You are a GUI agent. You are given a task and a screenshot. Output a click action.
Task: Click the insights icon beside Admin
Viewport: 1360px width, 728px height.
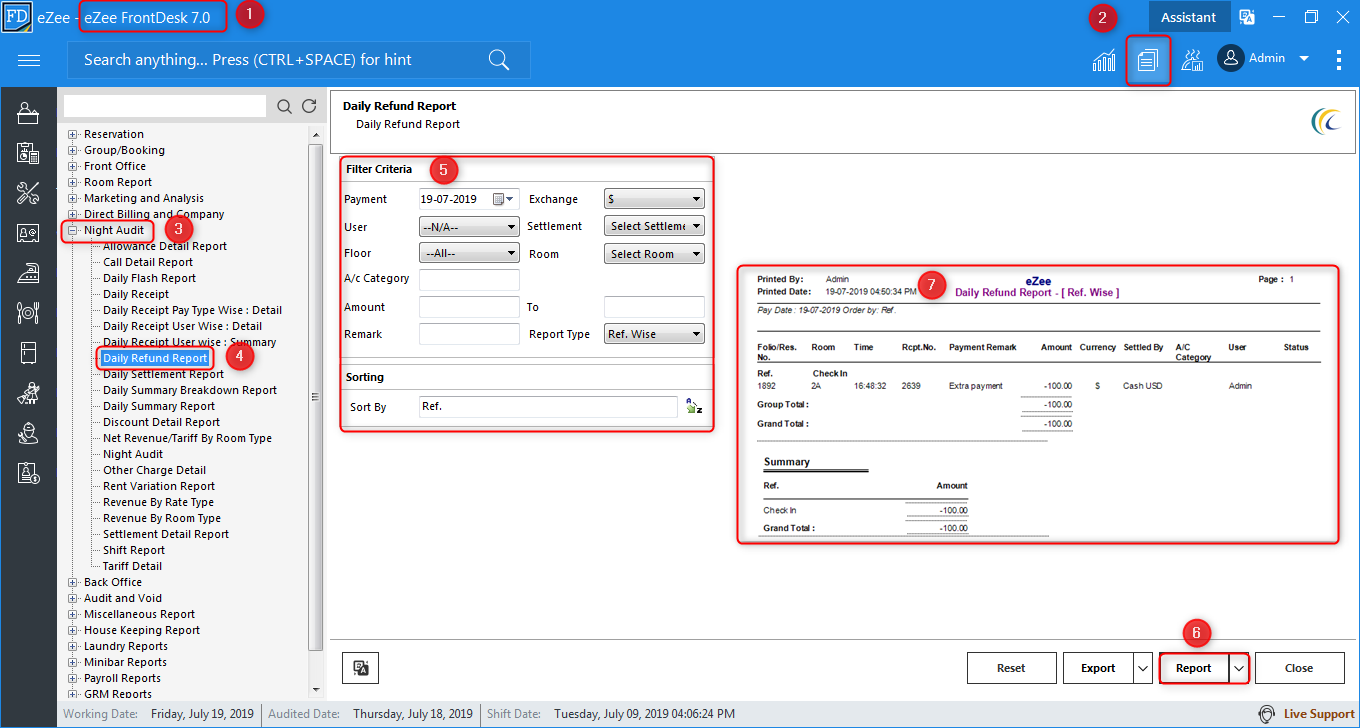coord(1192,60)
